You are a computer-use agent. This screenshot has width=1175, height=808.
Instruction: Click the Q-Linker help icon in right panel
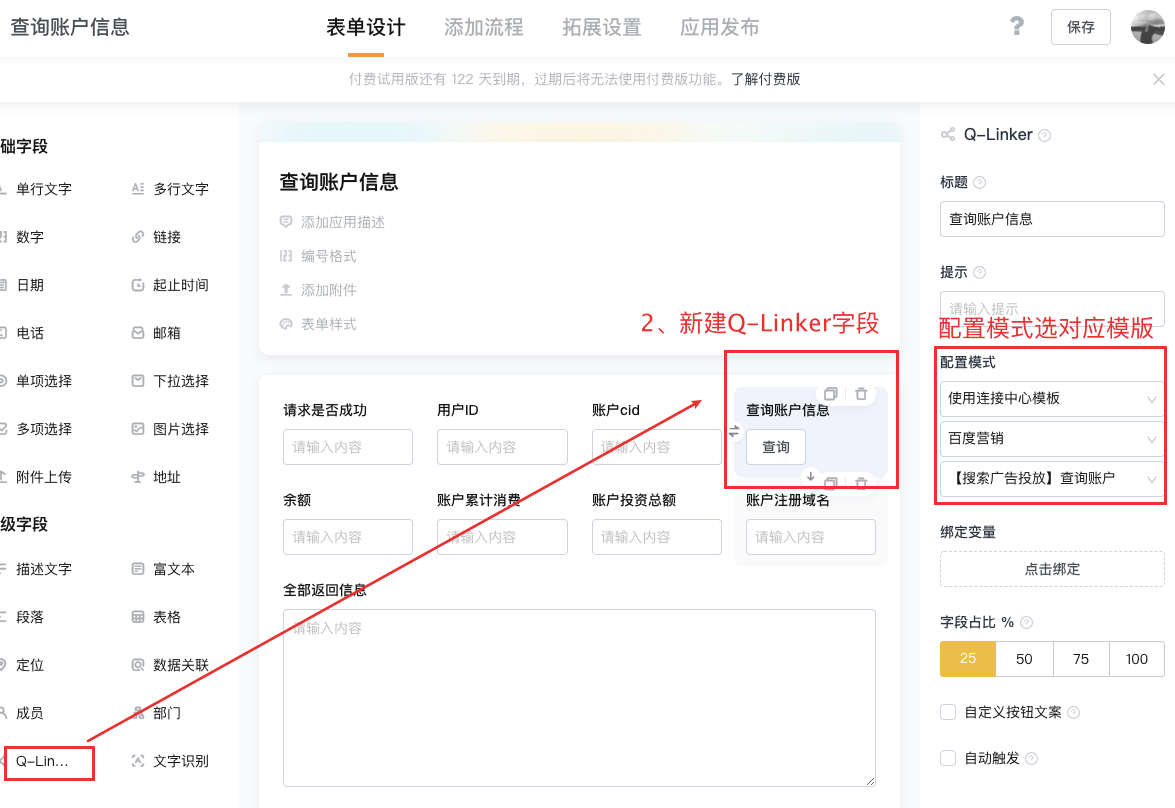tap(1045, 136)
